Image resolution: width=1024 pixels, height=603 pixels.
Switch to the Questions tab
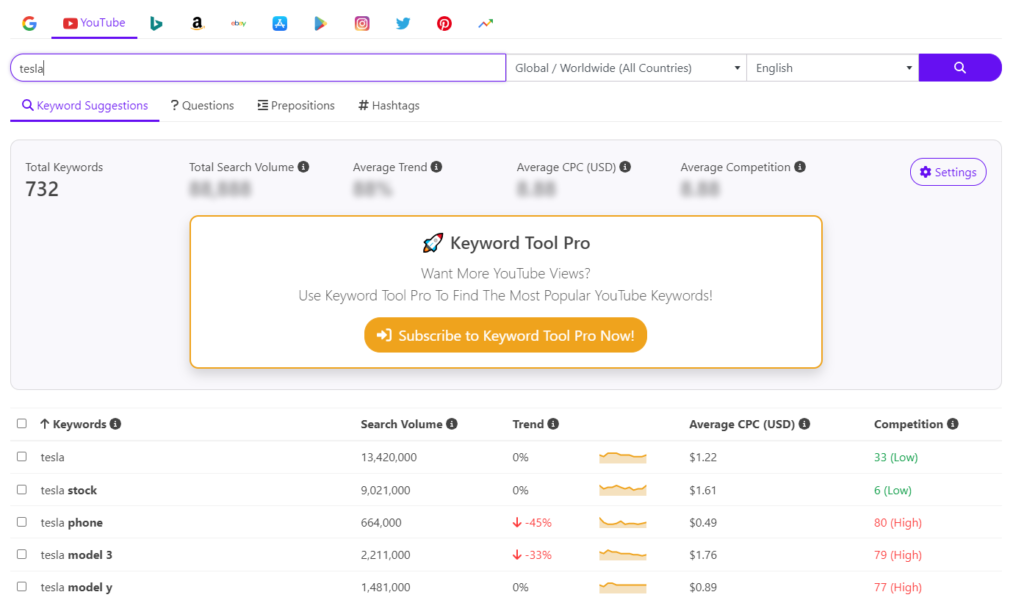[x=202, y=105]
